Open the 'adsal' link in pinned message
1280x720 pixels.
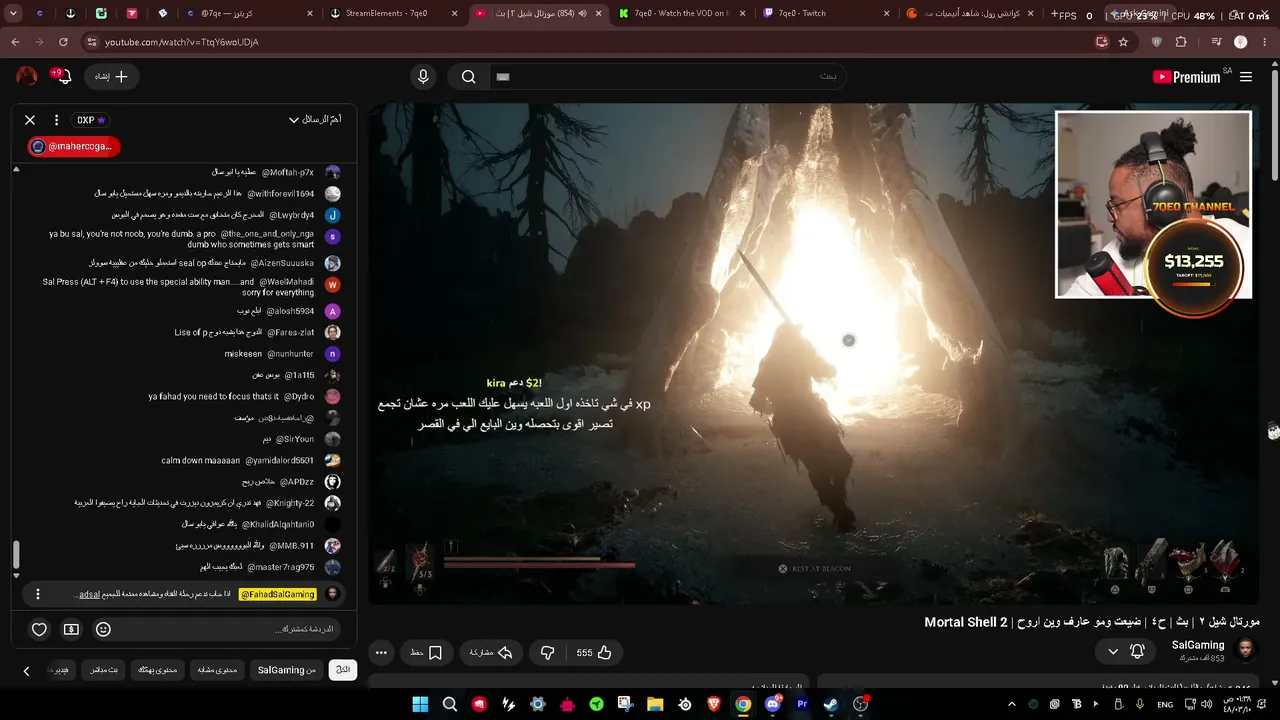(x=89, y=594)
